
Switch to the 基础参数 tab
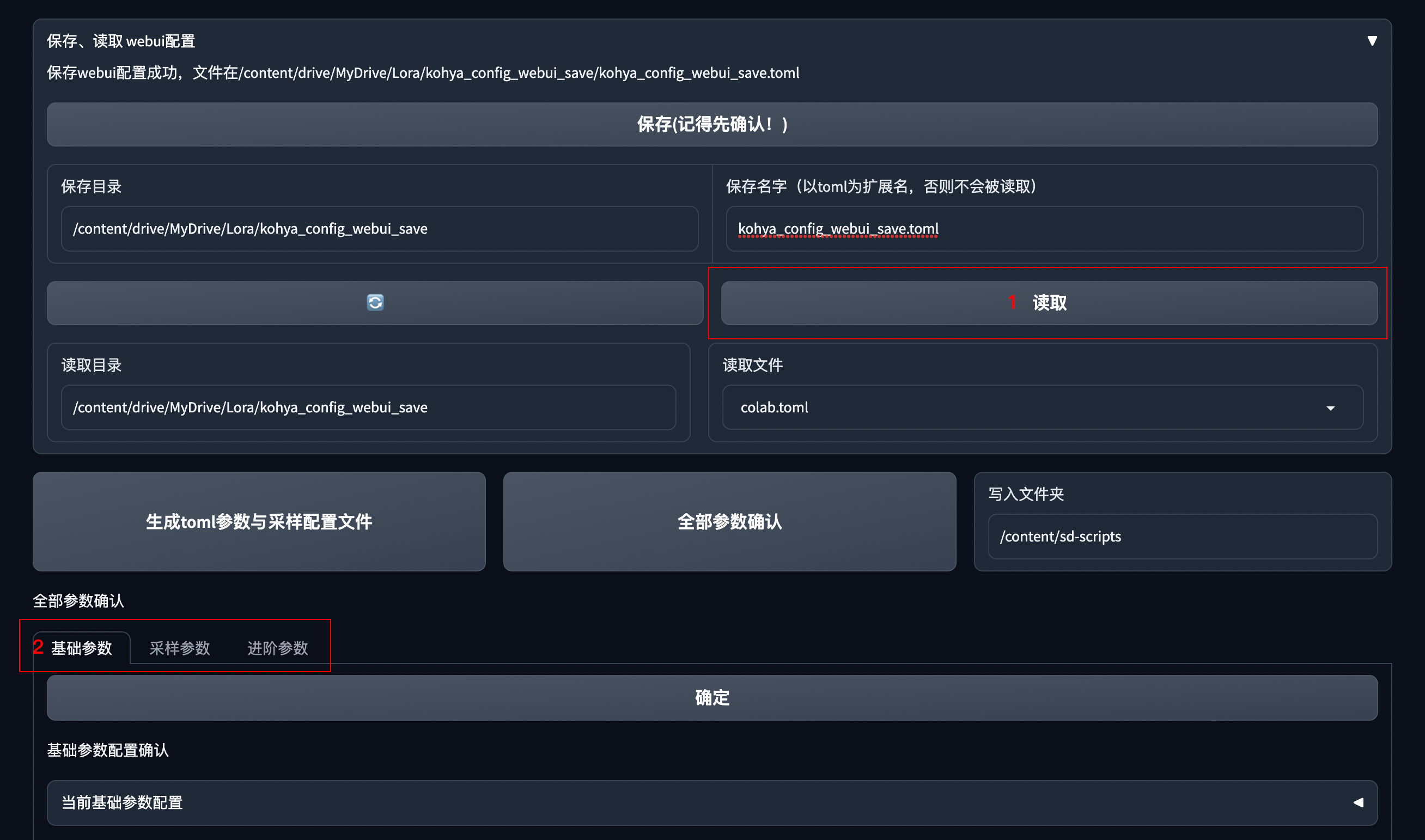[x=82, y=648]
